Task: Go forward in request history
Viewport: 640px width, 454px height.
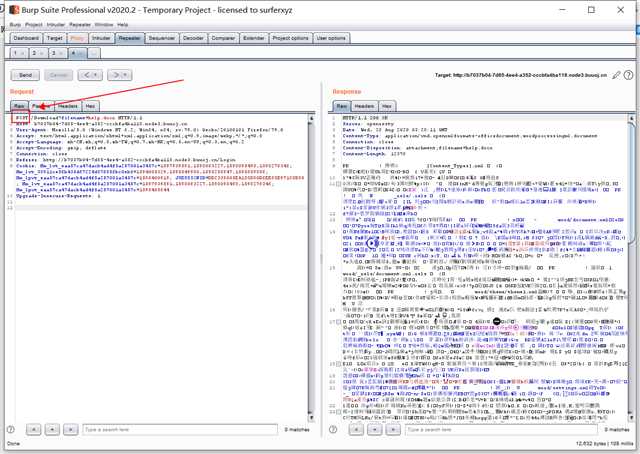Action: point(116,75)
